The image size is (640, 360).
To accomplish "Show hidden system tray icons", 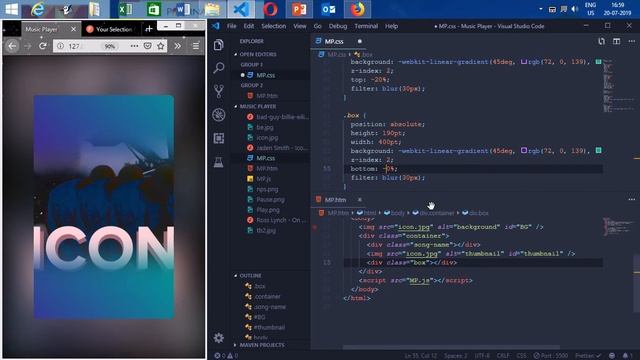I will 541,9.
